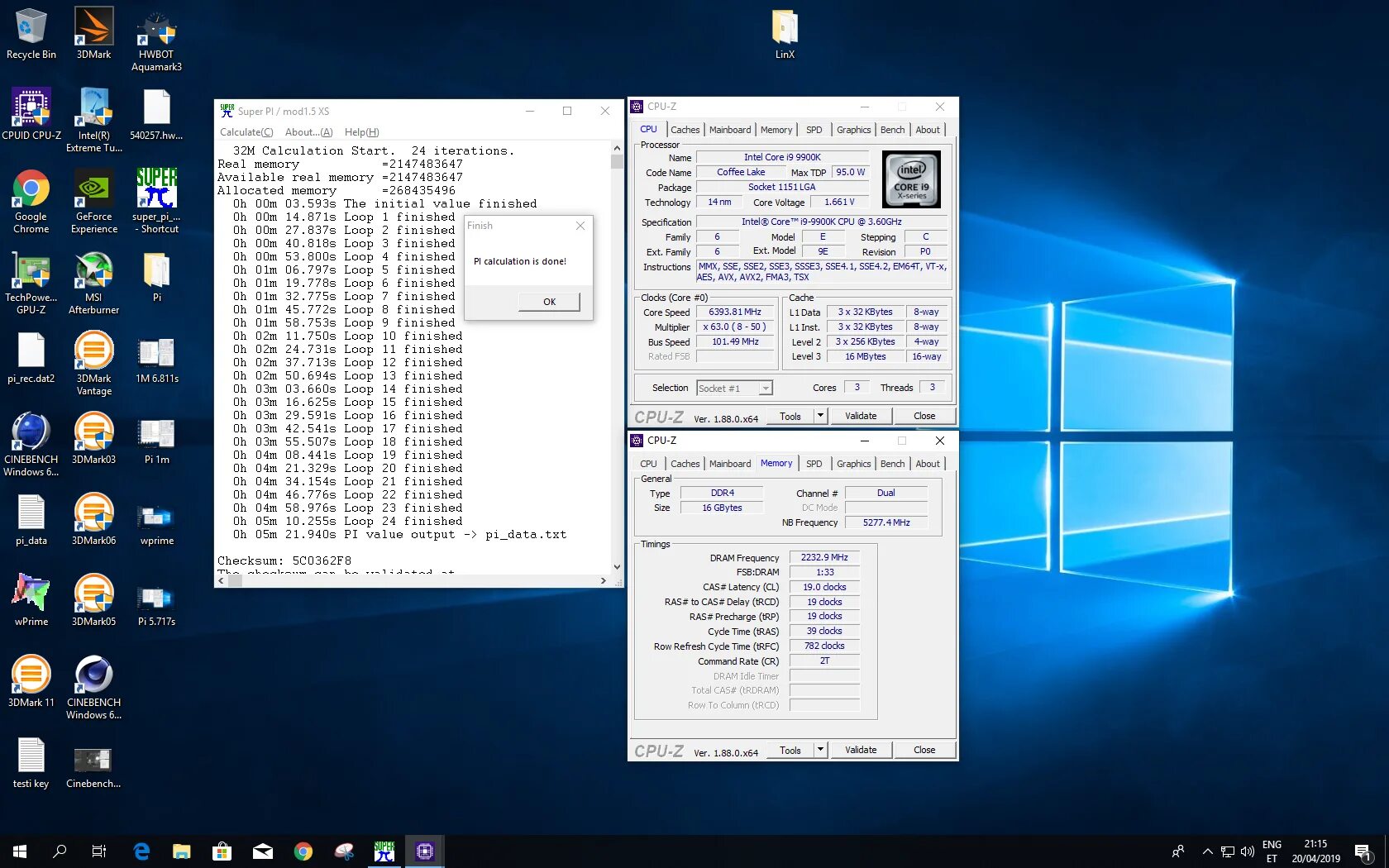Launch 3DMark Vantage shortcut
The height and width of the screenshot is (868, 1389).
[93, 363]
